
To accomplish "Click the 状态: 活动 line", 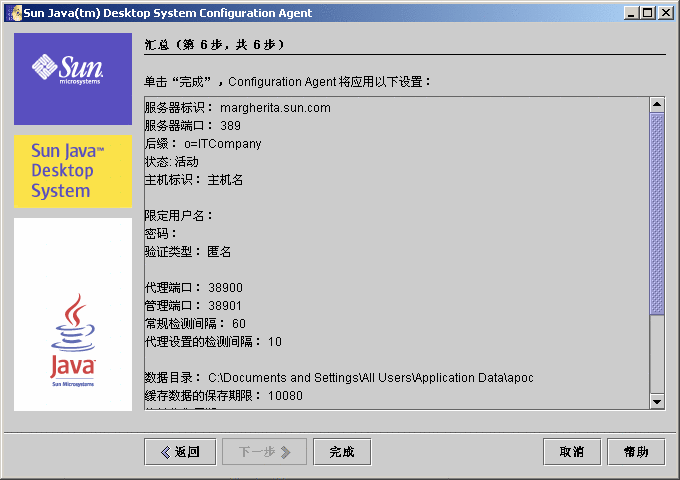I will [x=171, y=162].
